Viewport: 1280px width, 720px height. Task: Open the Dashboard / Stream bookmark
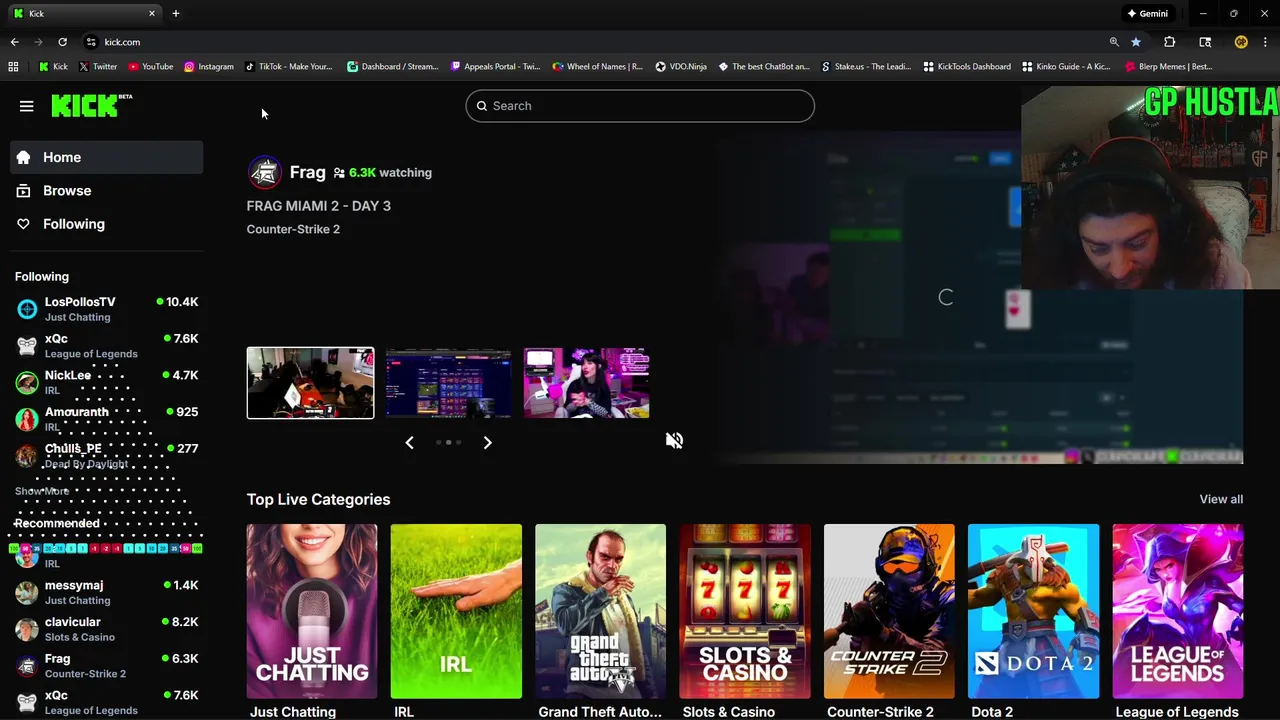pyautogui.click(x=393, y=67)
